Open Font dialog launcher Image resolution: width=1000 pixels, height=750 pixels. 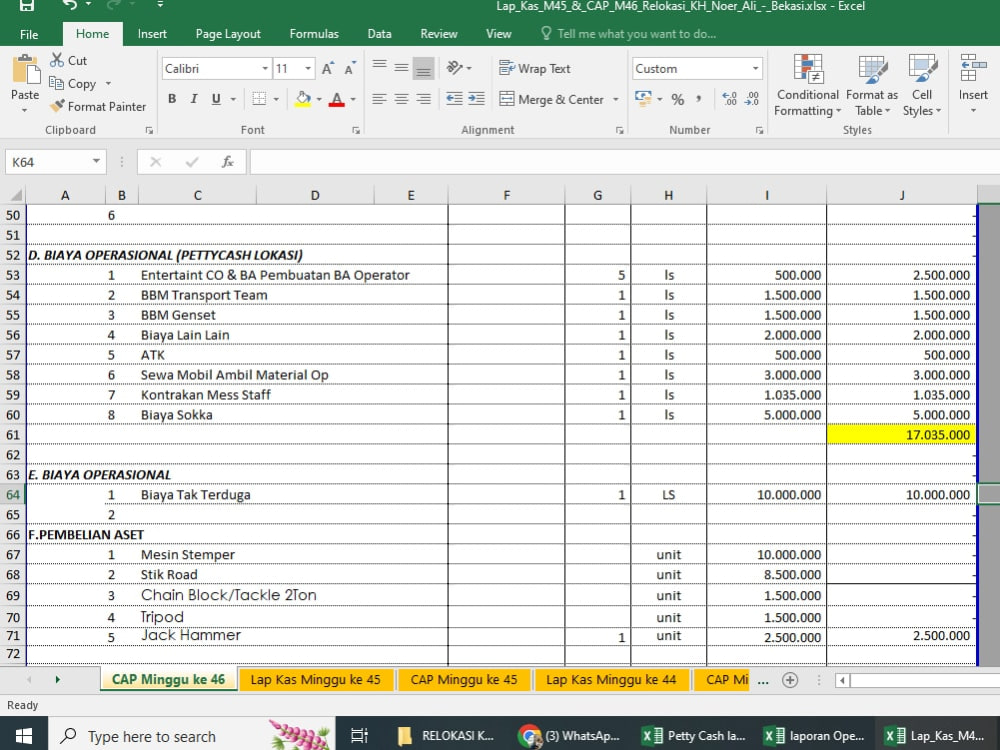[x=356, y=130]
